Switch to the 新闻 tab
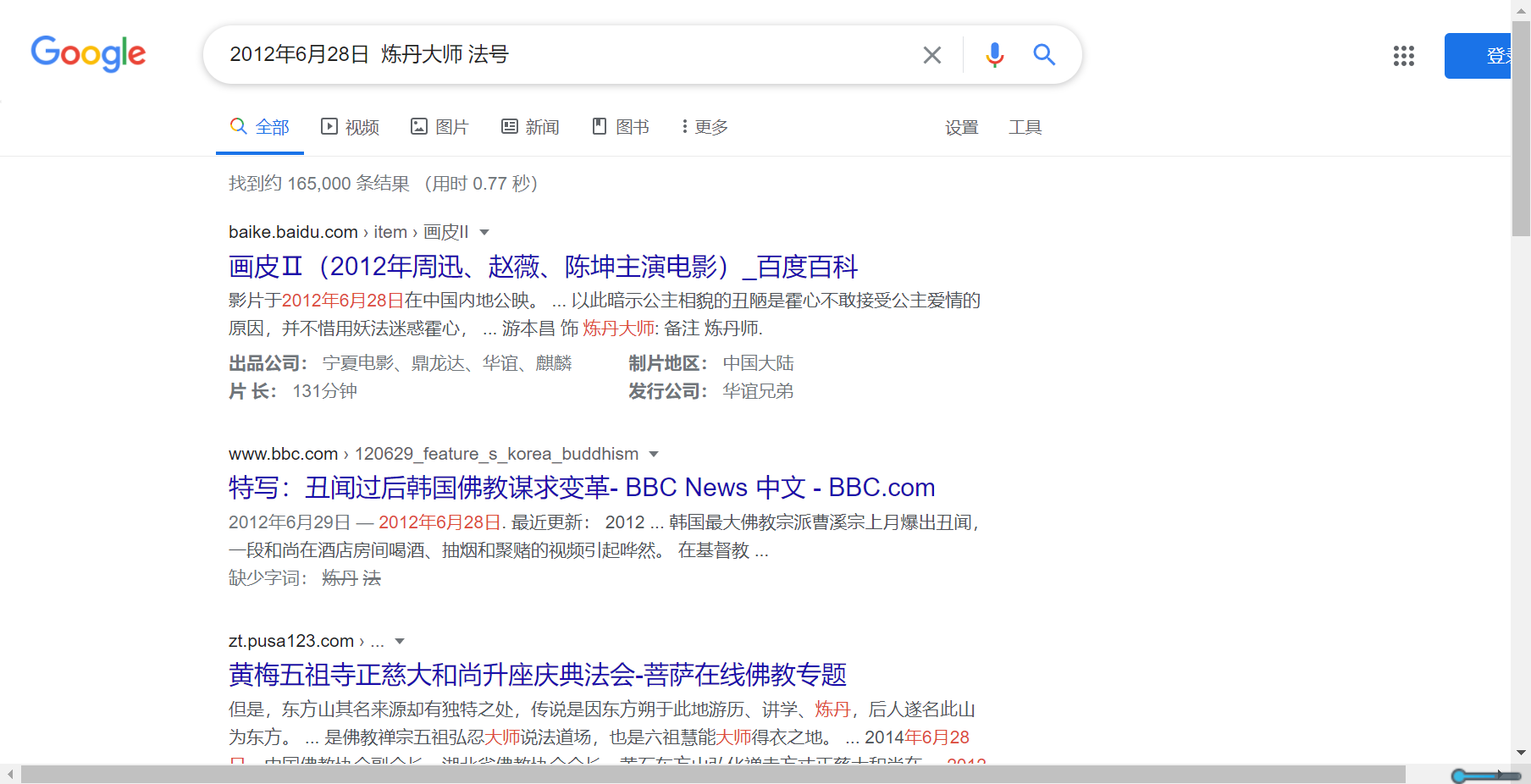Image resolution: width=1531 pixels, height=784 pixels. click(x=530, y=127)
